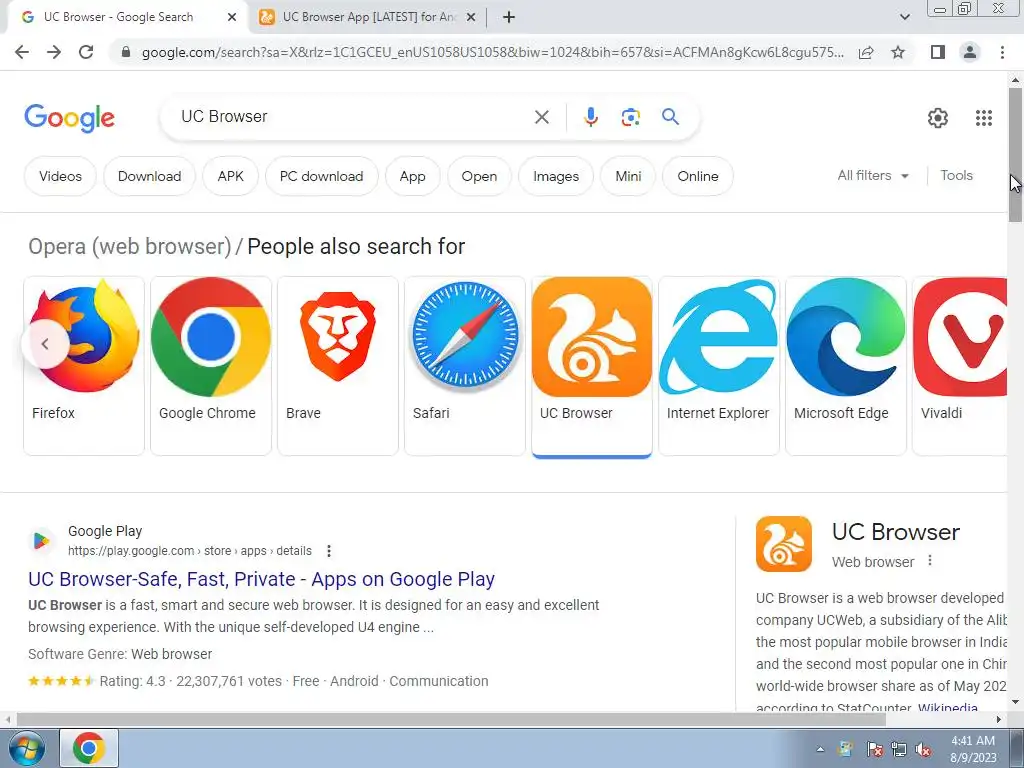The image size is (1024, 768).
Task: Bookmark this page with the star icon
Action: (898, 52)
